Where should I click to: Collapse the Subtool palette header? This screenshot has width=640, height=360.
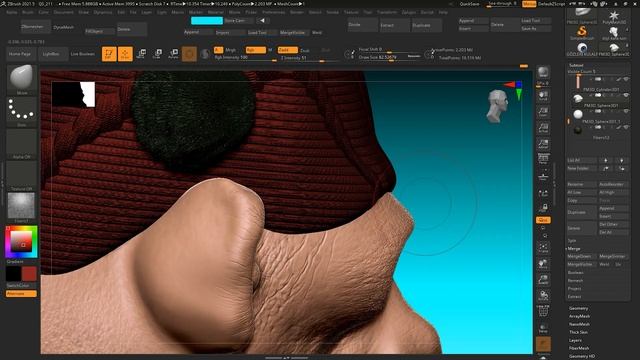(576, 65)
